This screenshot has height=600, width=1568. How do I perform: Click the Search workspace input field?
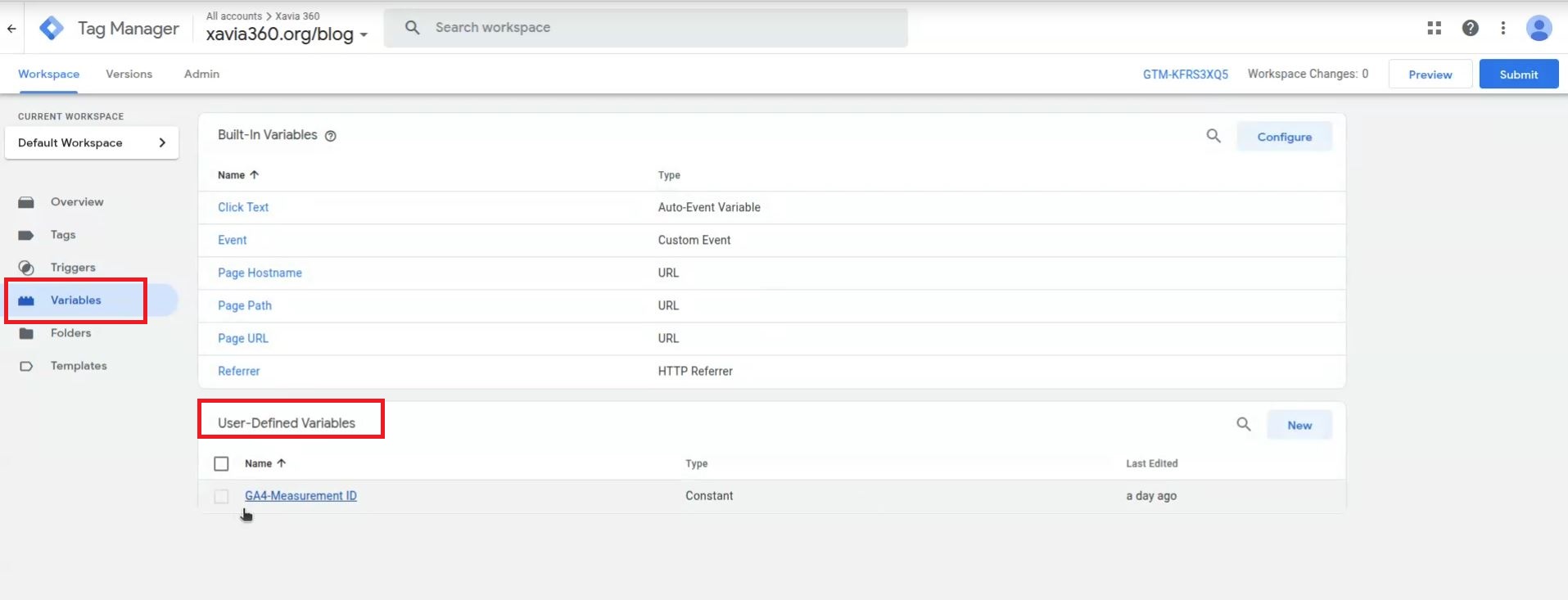pyautogui.click(x=645, y=28)
